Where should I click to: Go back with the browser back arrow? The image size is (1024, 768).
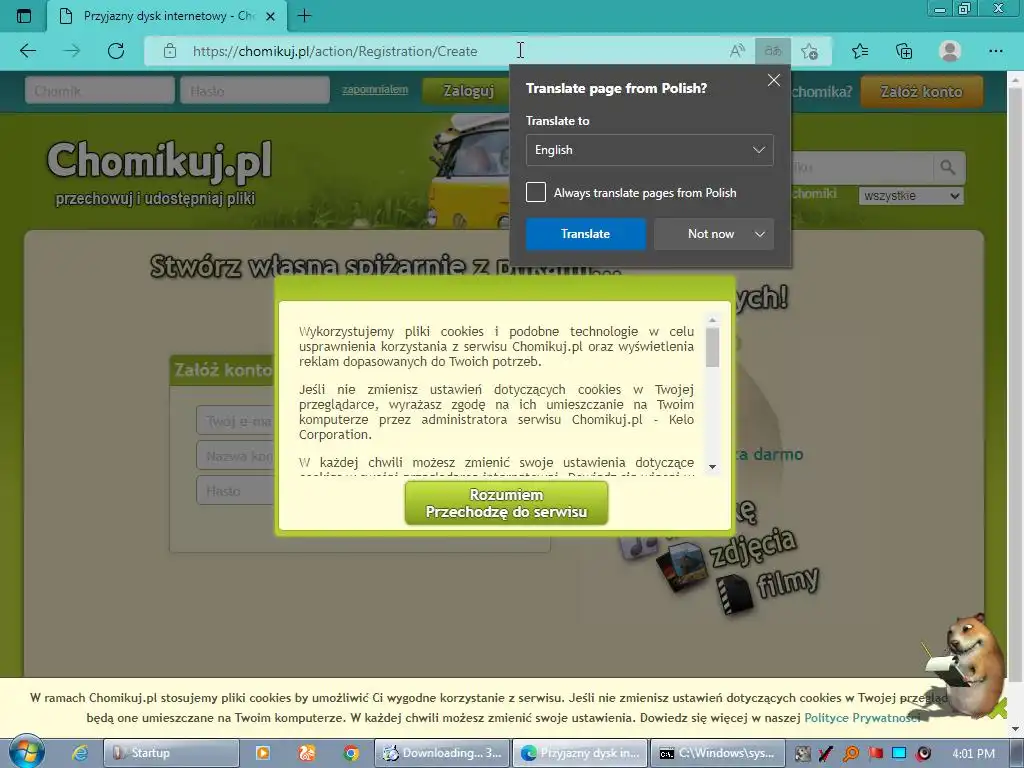28,51
